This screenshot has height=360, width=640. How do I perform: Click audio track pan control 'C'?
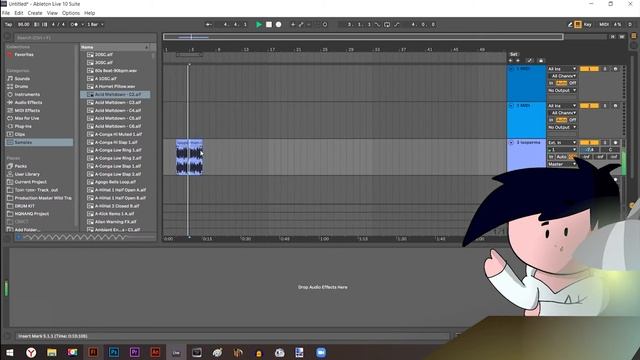[x=610, y=150]
